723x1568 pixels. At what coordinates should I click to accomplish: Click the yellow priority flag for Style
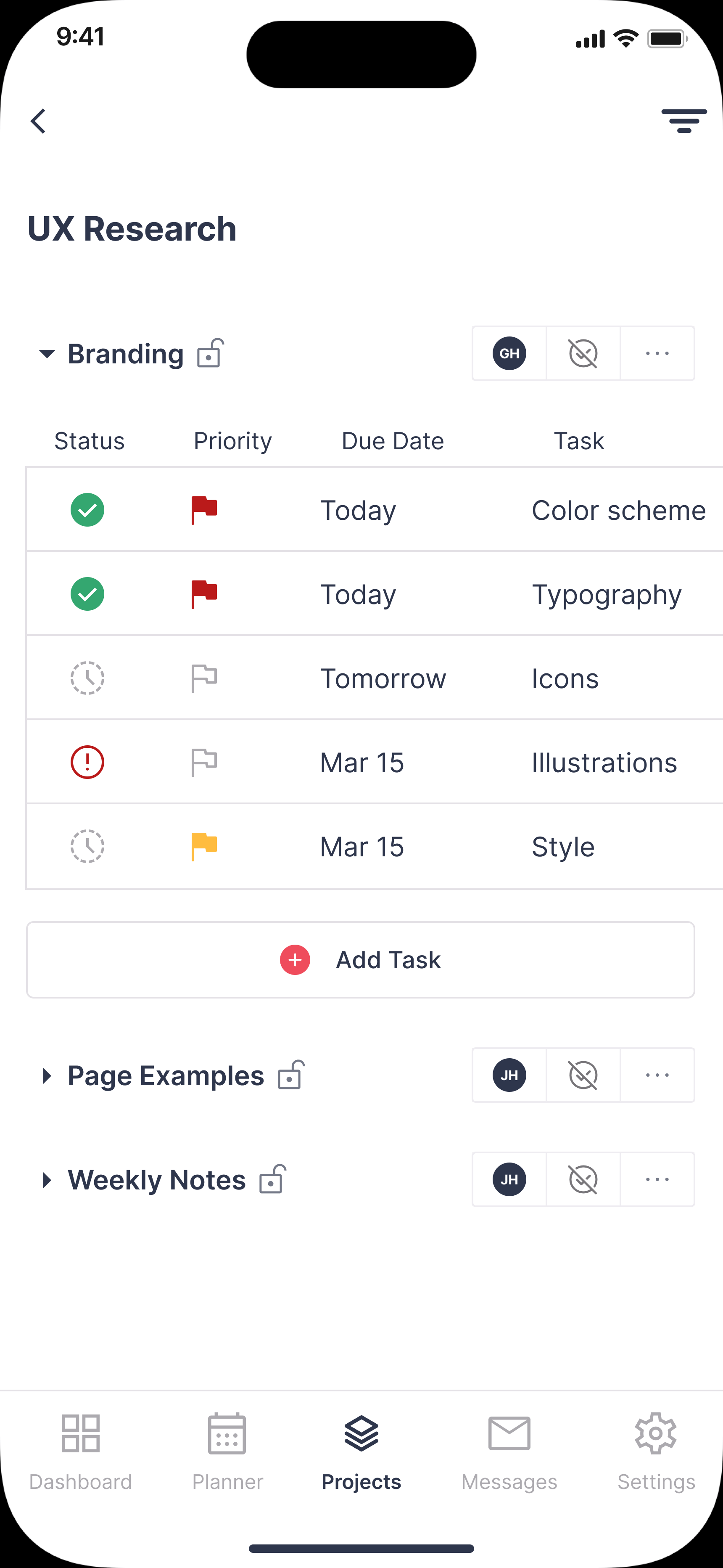[204, 846]
